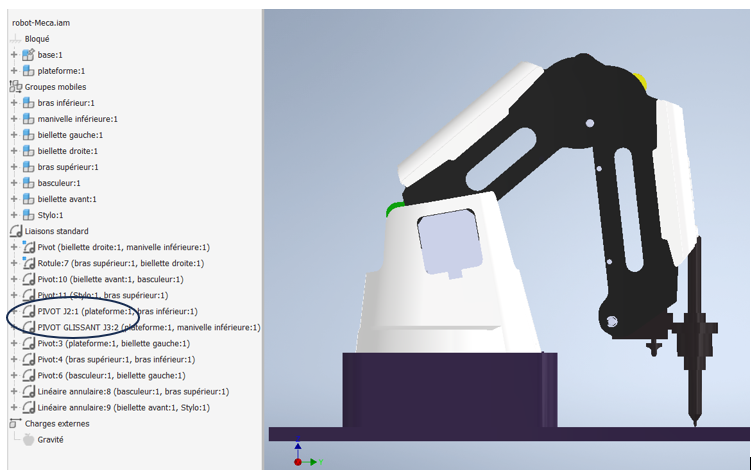Select Pivot:4 (bras supérieur:1, bras inférieur:1) text
Image resolution: width=753 pixels, height=470 pixels.
(x=116, y=359)
